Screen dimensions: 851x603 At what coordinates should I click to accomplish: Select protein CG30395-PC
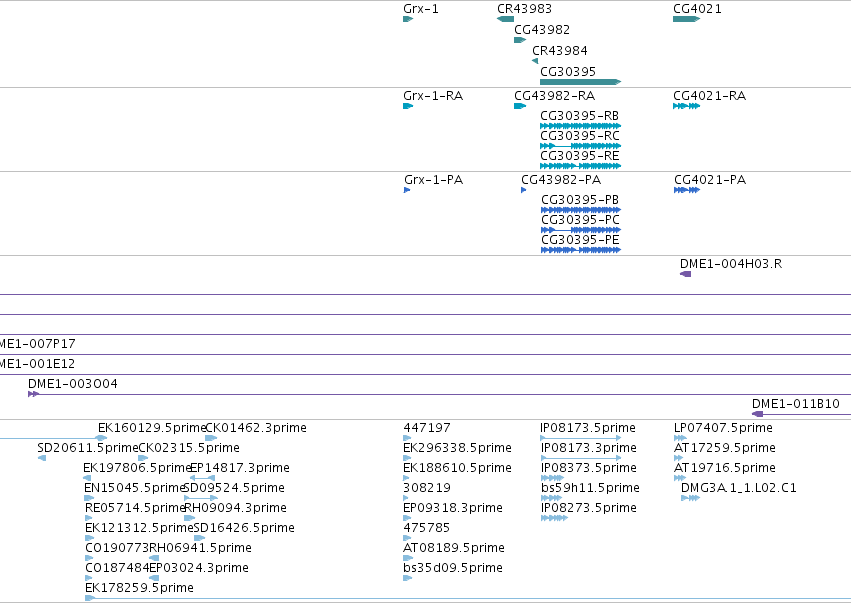(580, 220)
